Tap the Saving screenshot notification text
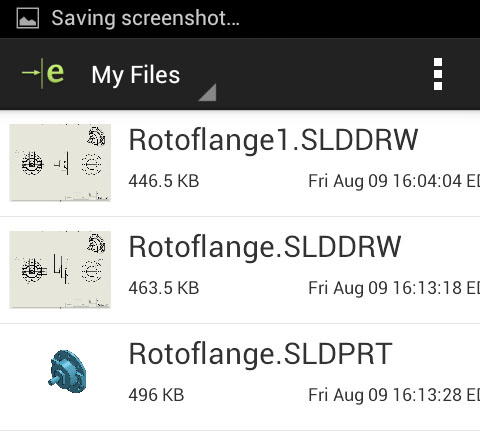 coord(146,18)
